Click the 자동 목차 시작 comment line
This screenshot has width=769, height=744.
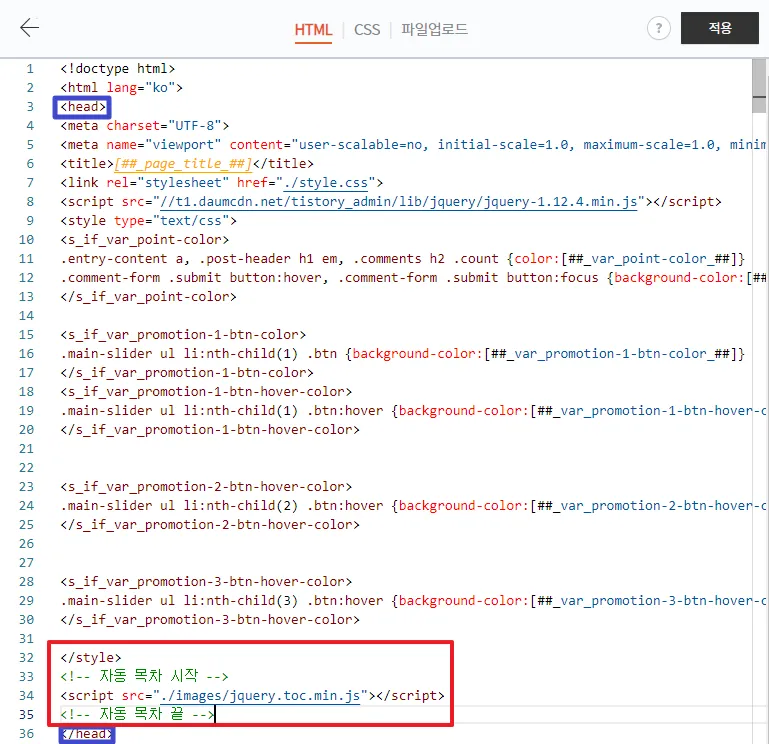(x=144, y=677)
